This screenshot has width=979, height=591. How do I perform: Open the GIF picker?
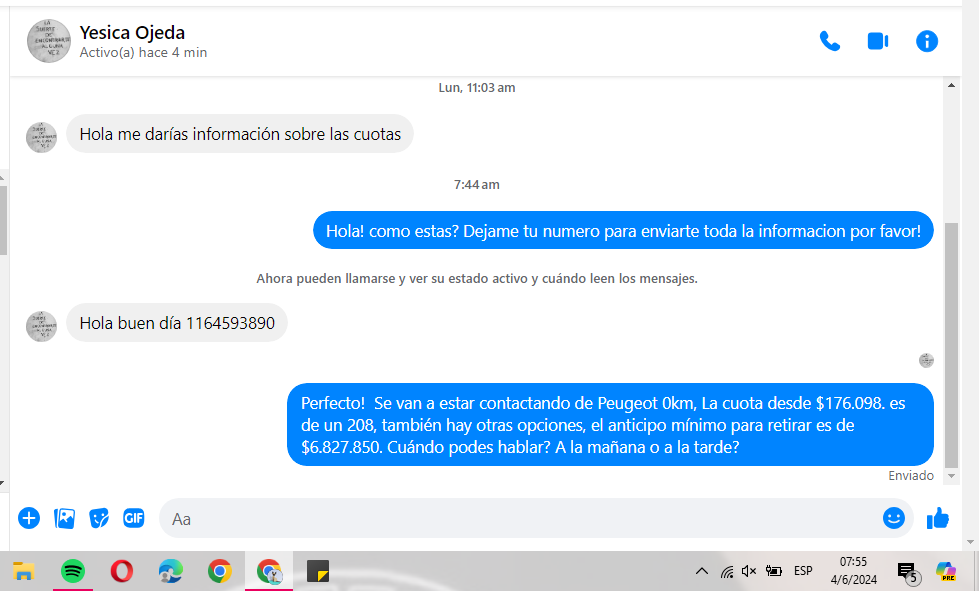click(x=133, y=518)
